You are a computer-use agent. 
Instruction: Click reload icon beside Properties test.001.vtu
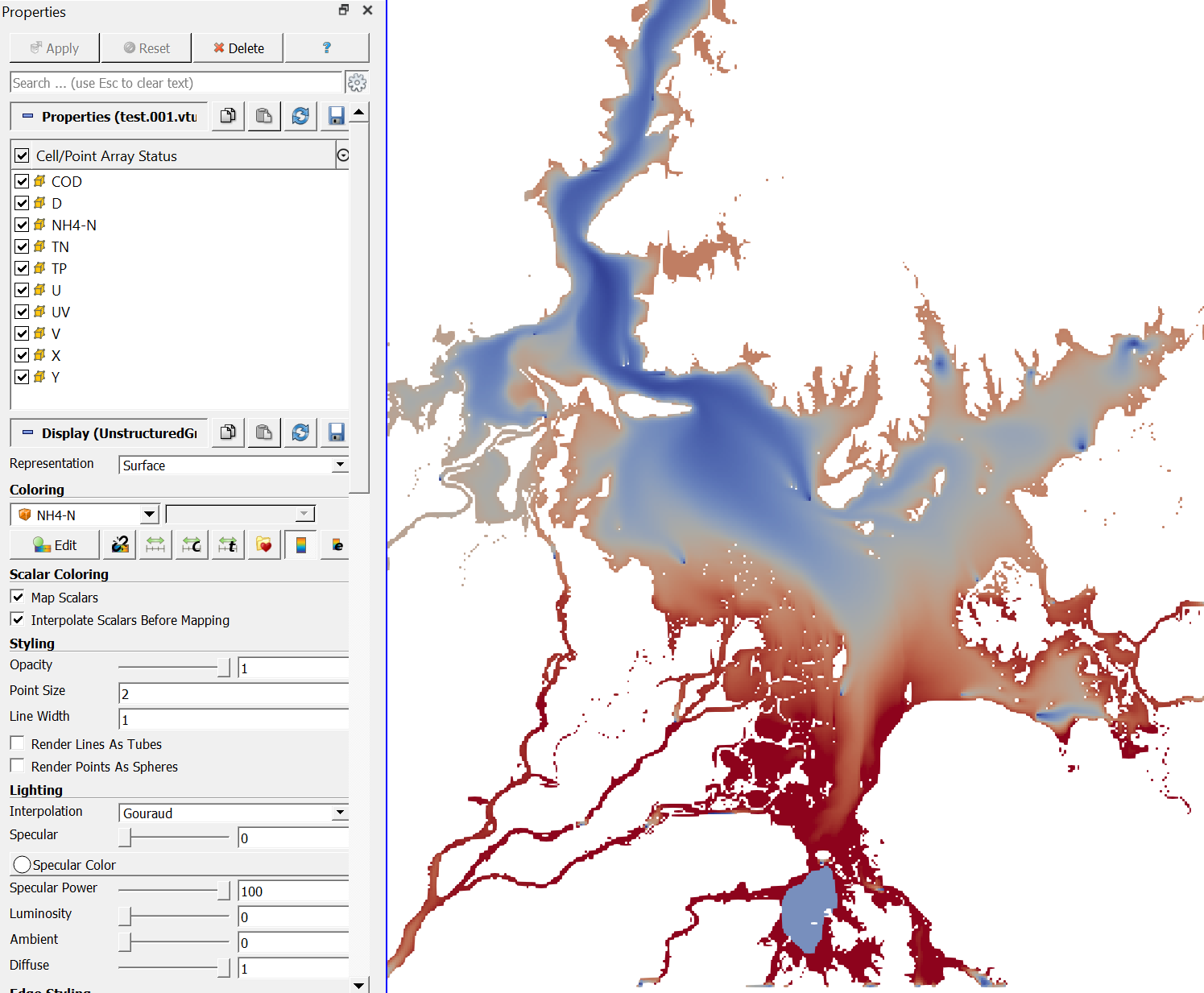tap(300, 117)
